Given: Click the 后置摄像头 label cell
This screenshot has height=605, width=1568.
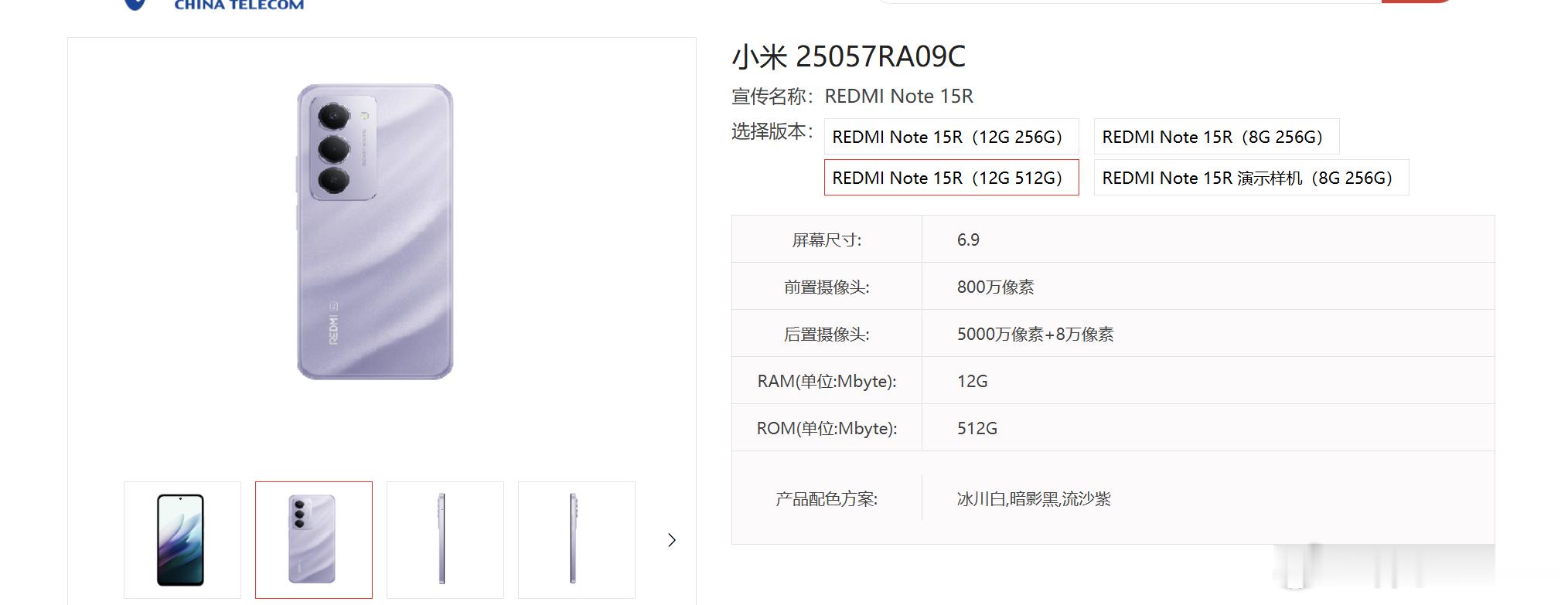Looking at the screenshot, I should [827, 334].
